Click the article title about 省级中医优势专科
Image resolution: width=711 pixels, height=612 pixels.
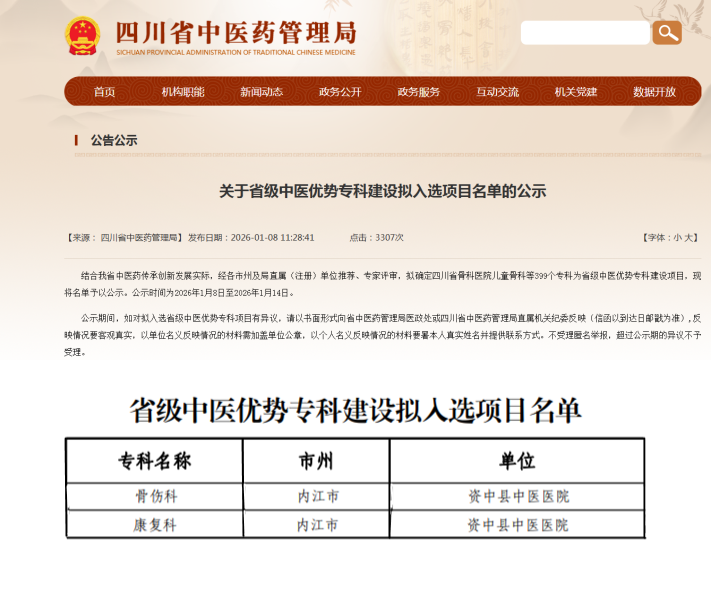382,191
